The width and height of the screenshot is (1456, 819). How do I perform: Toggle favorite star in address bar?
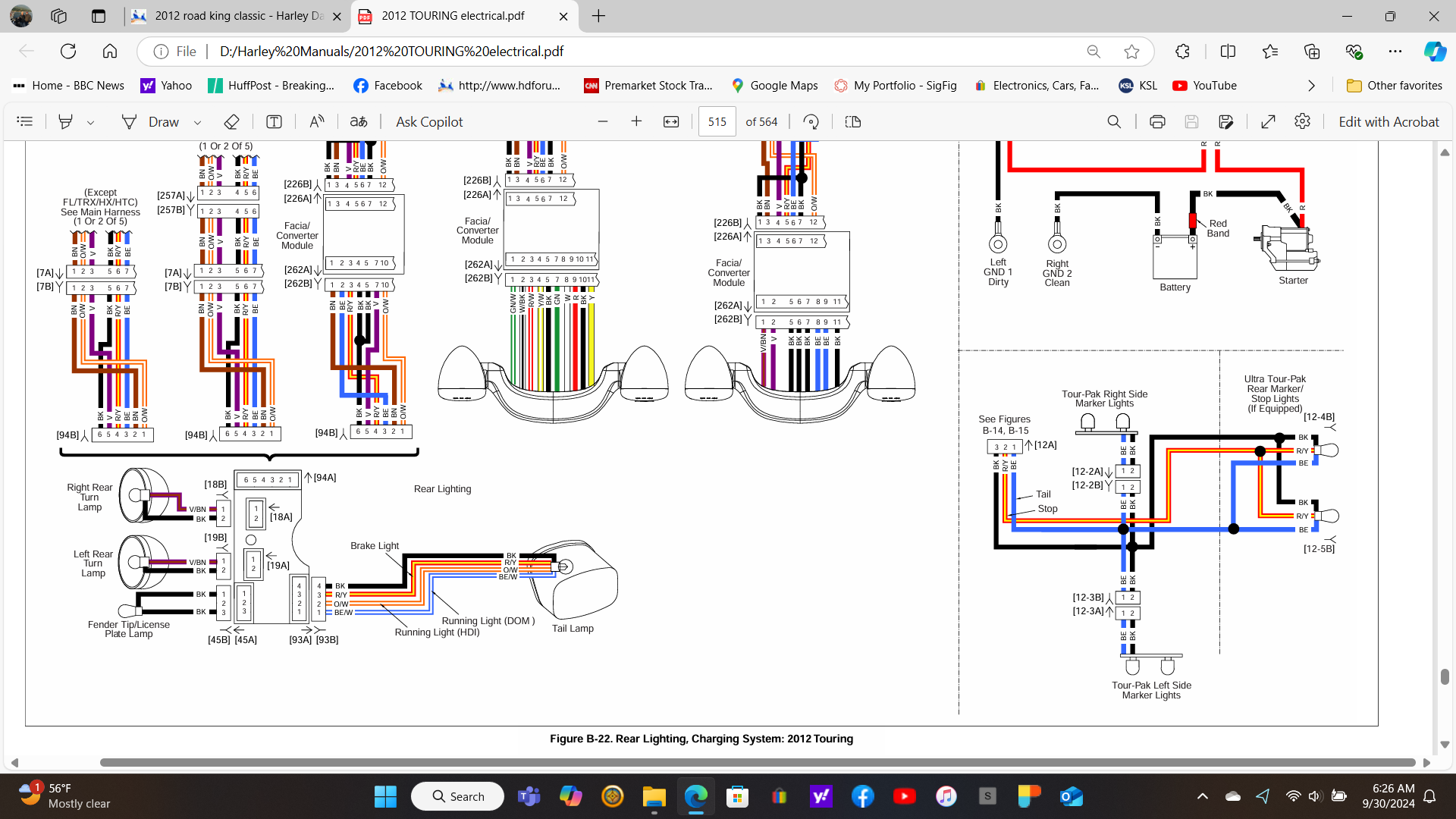click(x=1131, y=52)
